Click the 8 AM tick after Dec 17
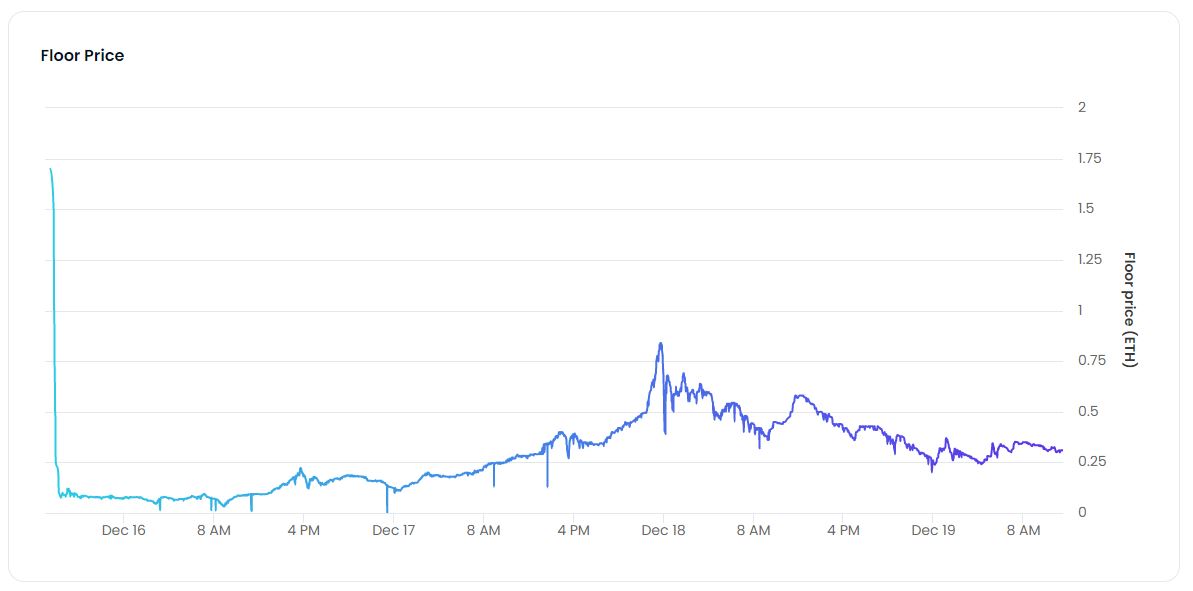Screen dimensions: 1193x591 (483, 530)
